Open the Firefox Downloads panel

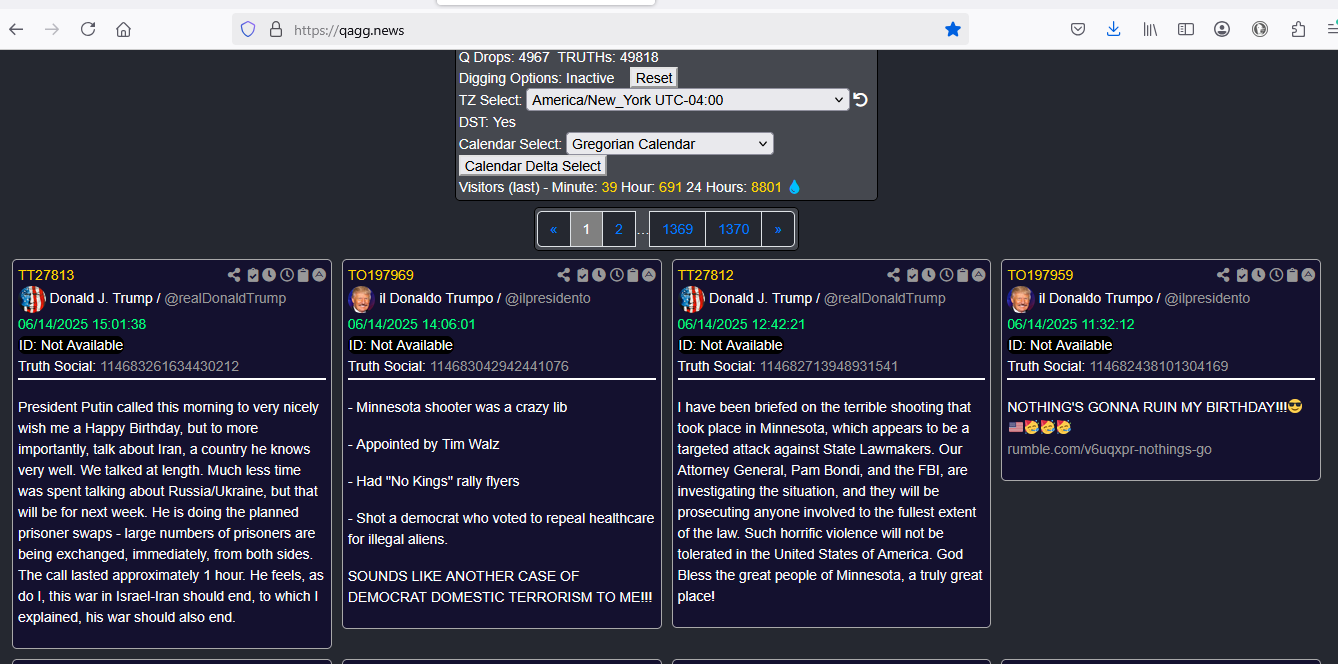click(1113, 30)
